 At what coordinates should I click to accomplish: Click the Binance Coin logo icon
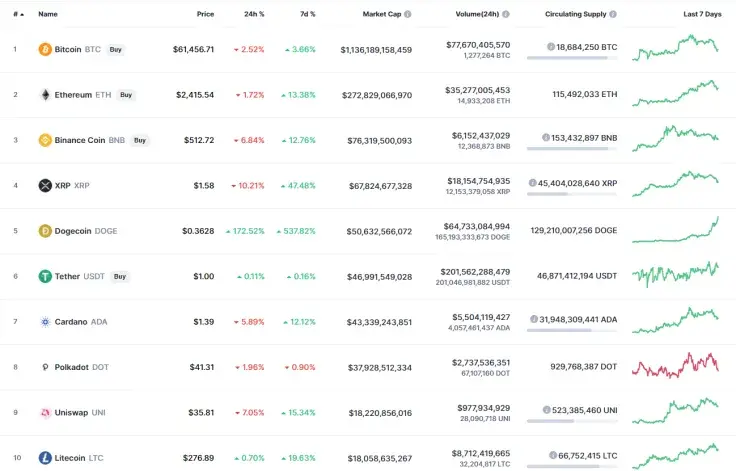click(x=45, y=140)
